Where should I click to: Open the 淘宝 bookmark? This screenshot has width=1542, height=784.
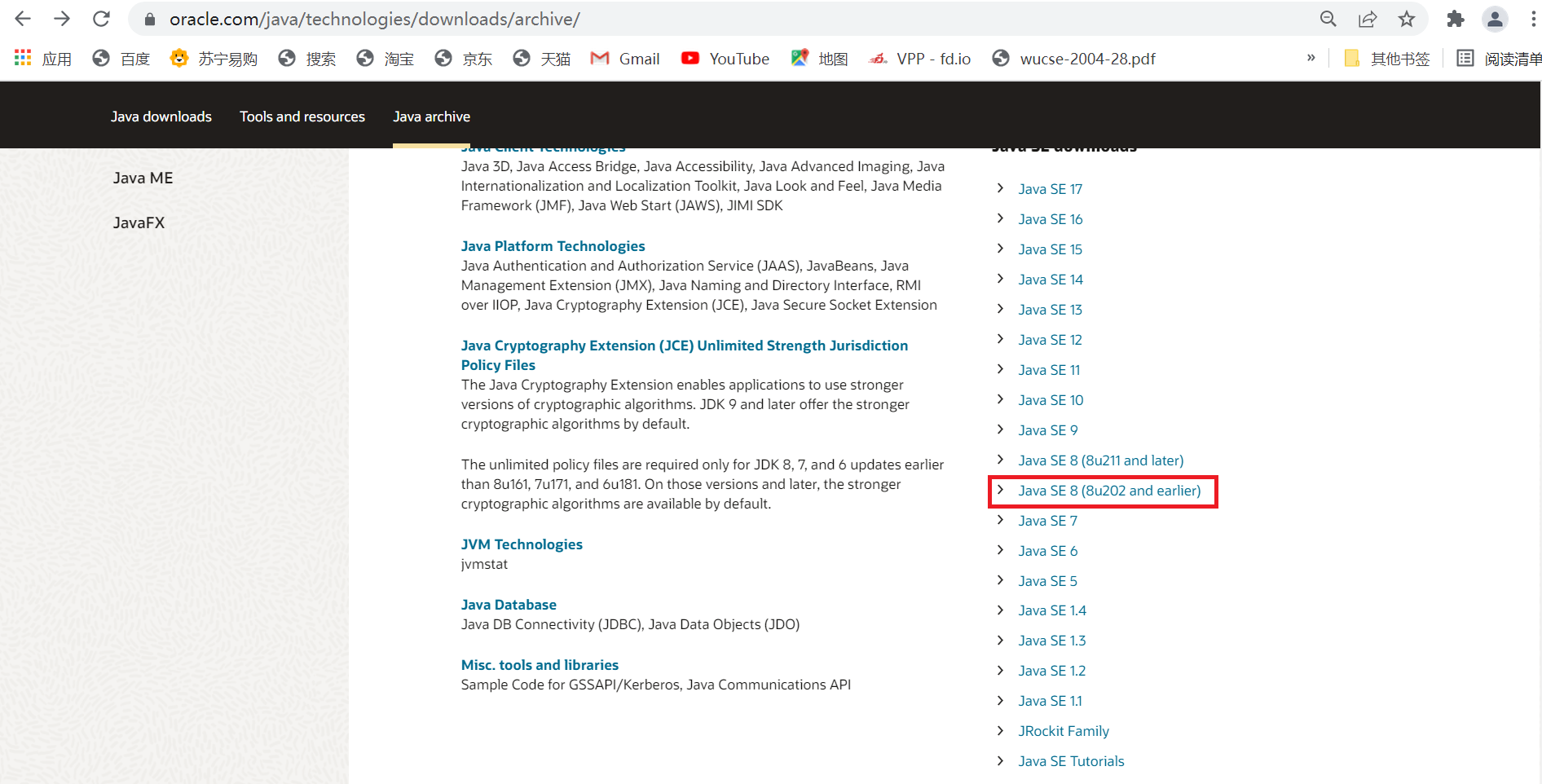coord(385,59)
